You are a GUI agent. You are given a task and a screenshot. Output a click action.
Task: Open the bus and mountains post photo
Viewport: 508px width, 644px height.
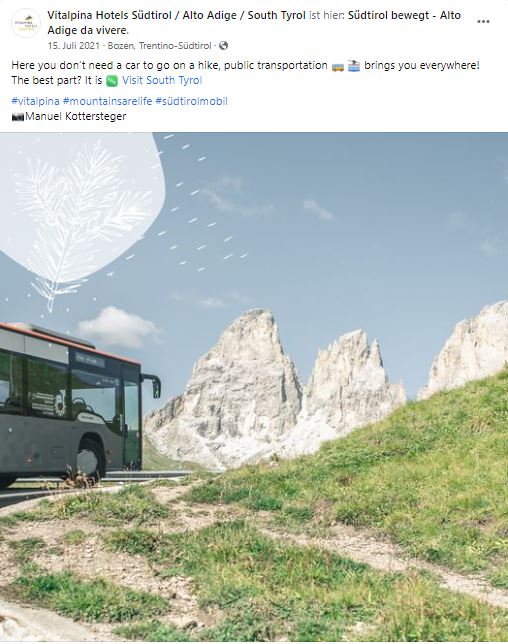point(254,387)
